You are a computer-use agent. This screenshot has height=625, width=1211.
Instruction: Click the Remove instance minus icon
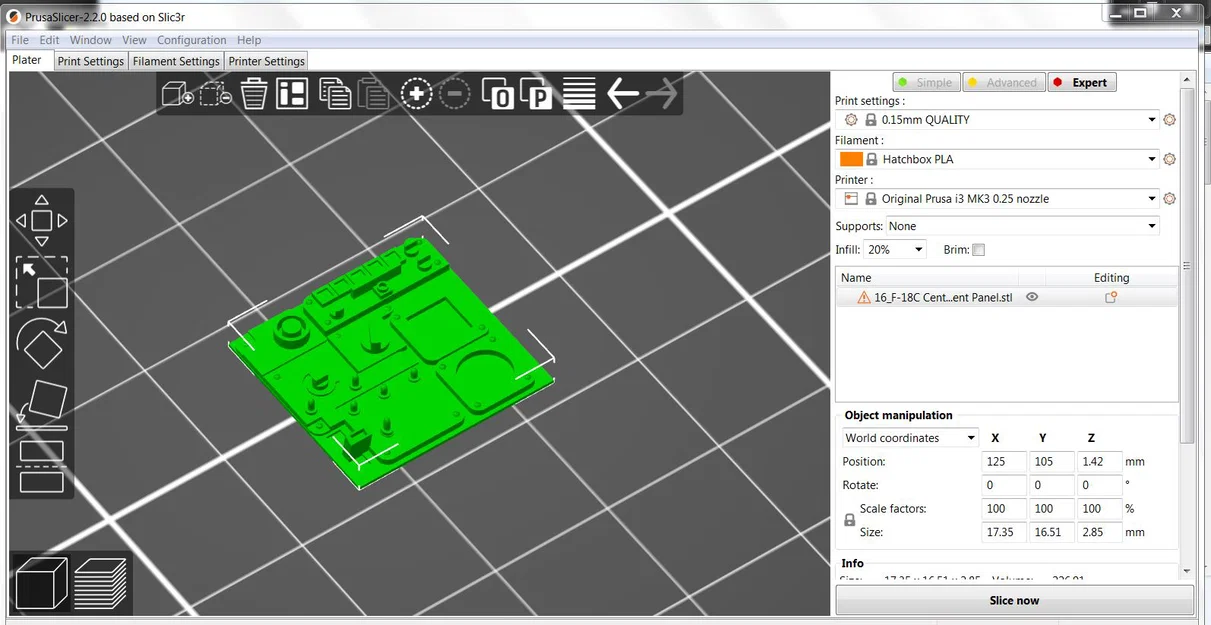coord(454,94)
